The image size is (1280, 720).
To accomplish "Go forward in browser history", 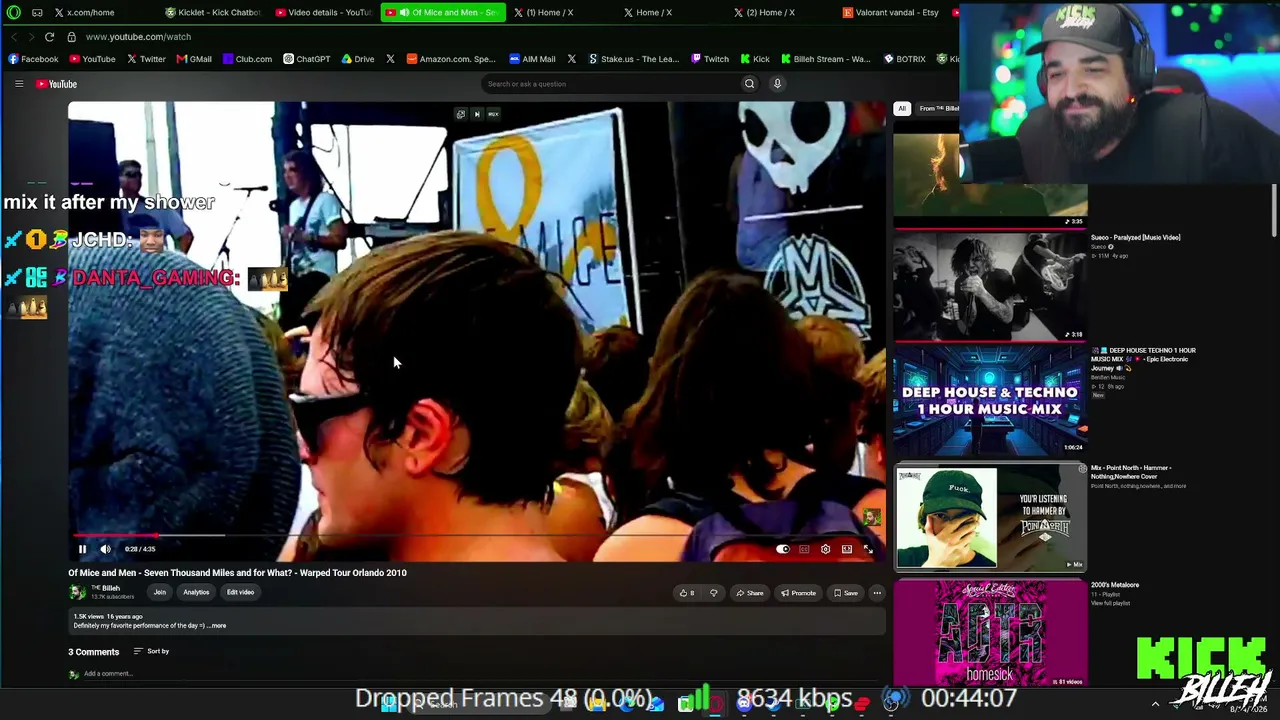I will tap(30, 37).
